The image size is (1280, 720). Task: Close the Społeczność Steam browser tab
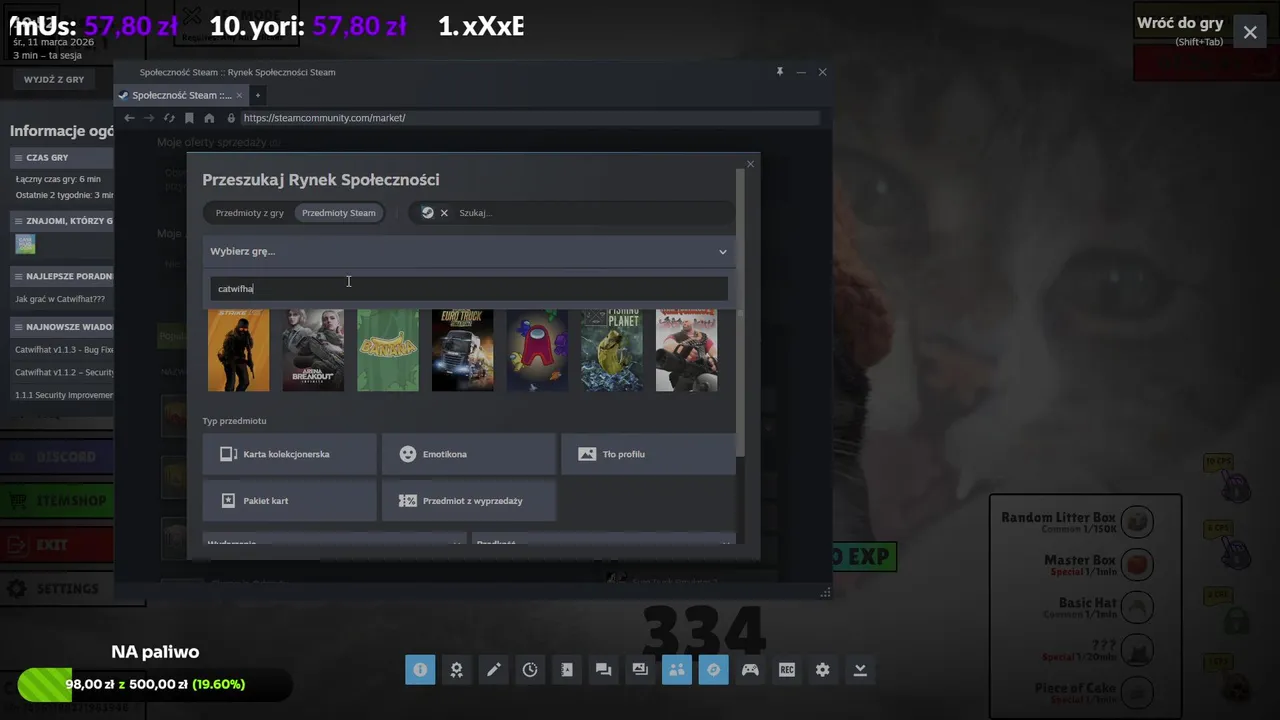tap(239, 95)
